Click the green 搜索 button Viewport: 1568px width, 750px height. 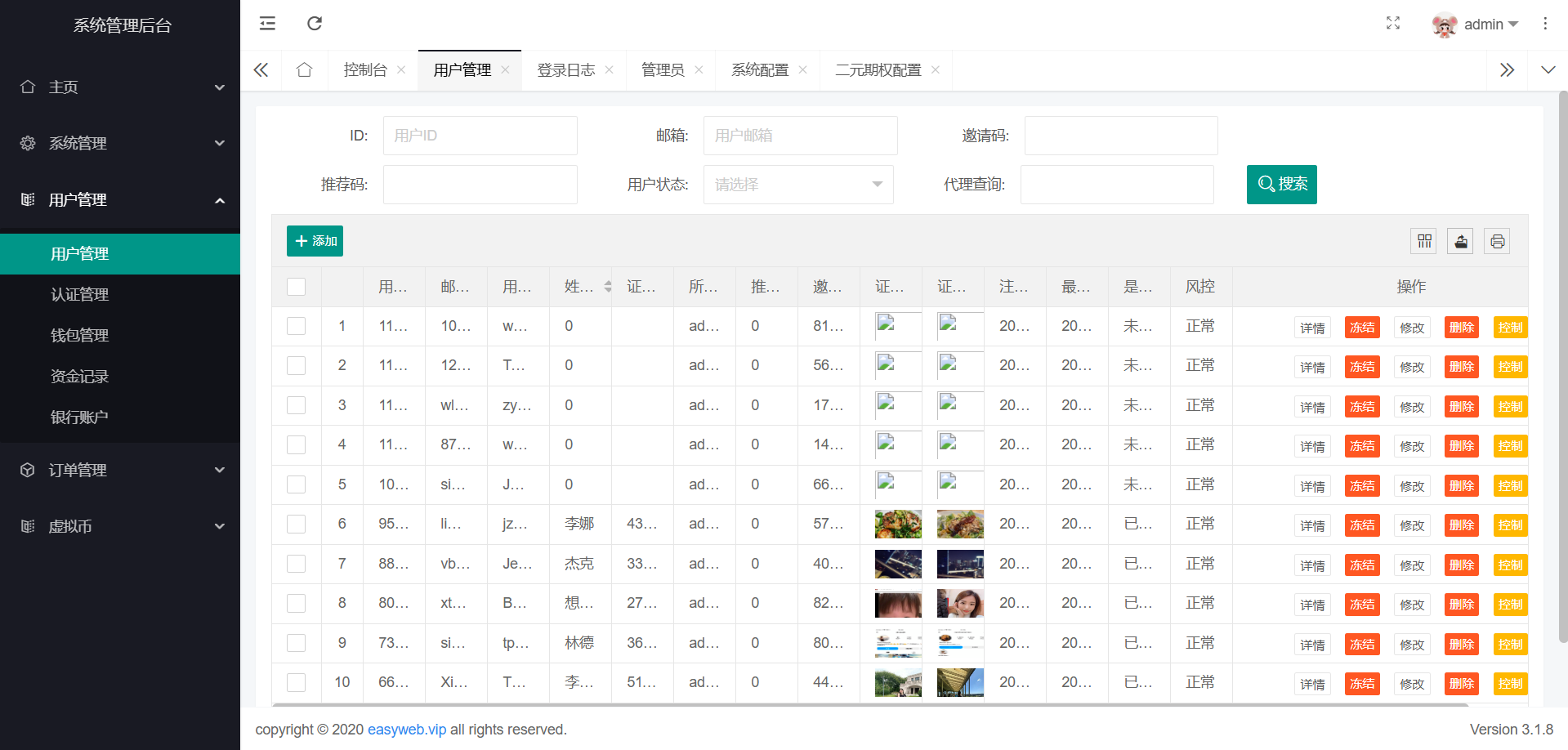pyautogui.click(x=1281, y=185)
